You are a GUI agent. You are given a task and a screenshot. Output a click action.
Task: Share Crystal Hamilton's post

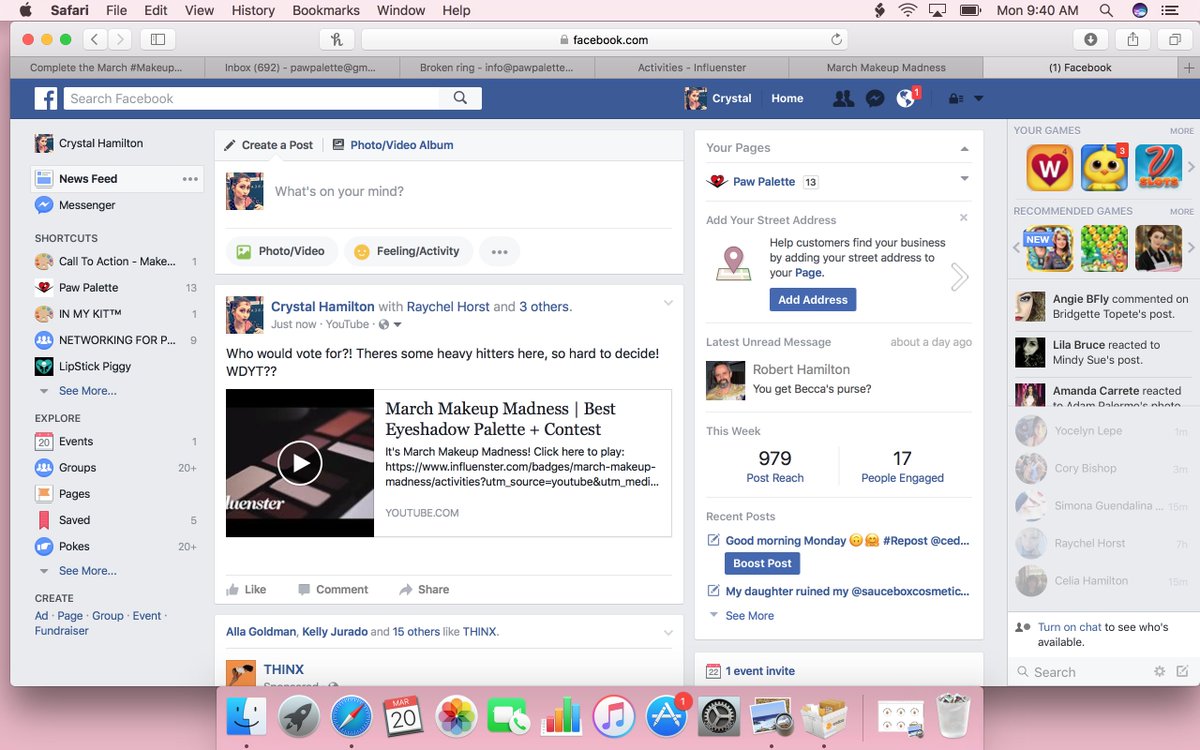click(x=424, y=589)
